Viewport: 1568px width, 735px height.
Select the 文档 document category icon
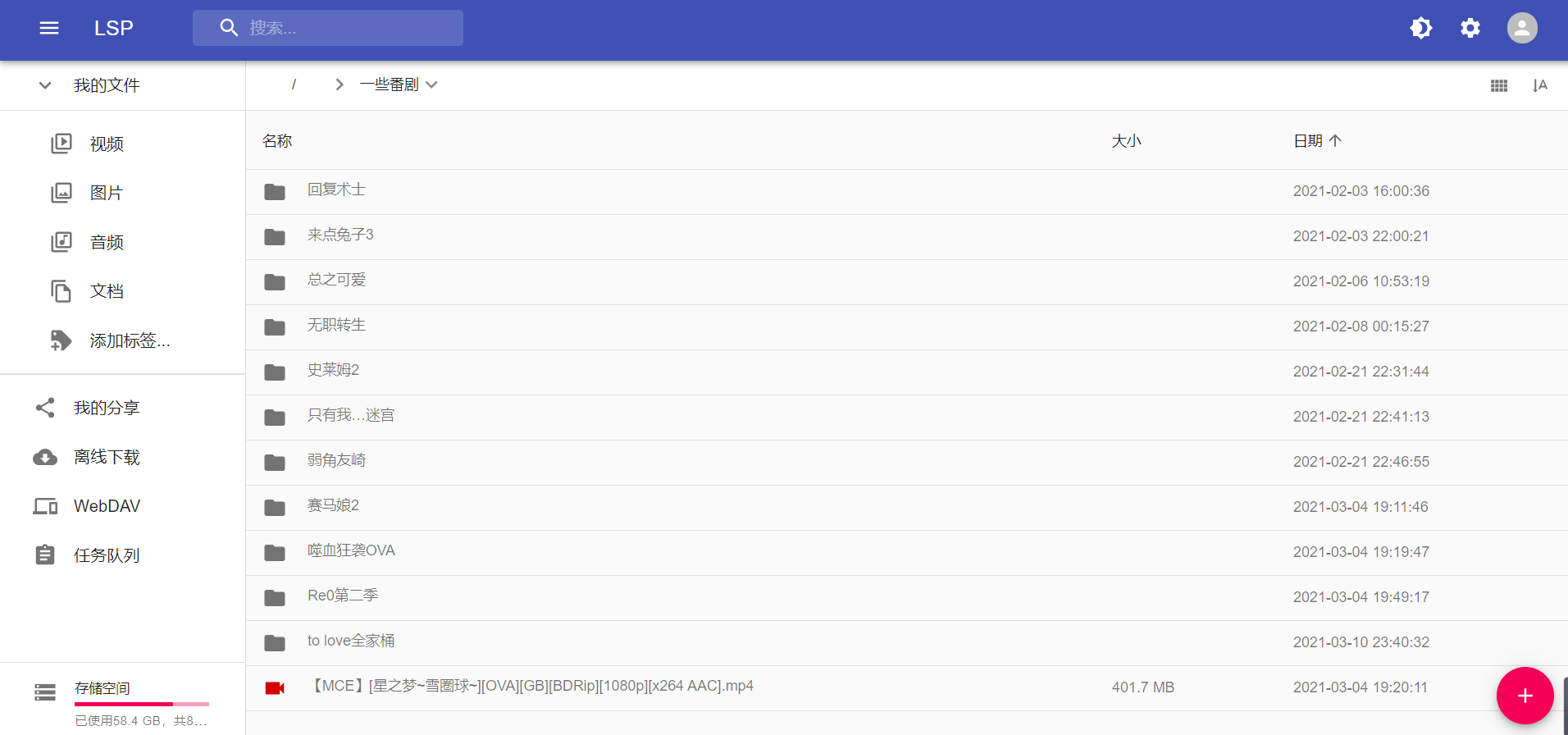coord(62,291)
